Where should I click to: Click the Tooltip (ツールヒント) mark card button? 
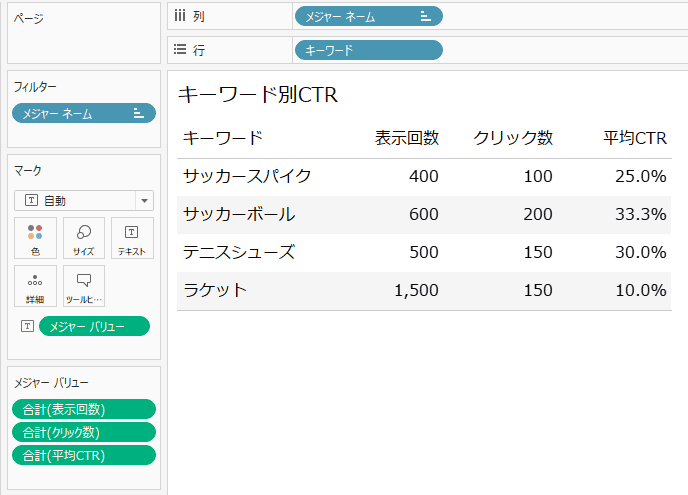click(x=84, y=286)
